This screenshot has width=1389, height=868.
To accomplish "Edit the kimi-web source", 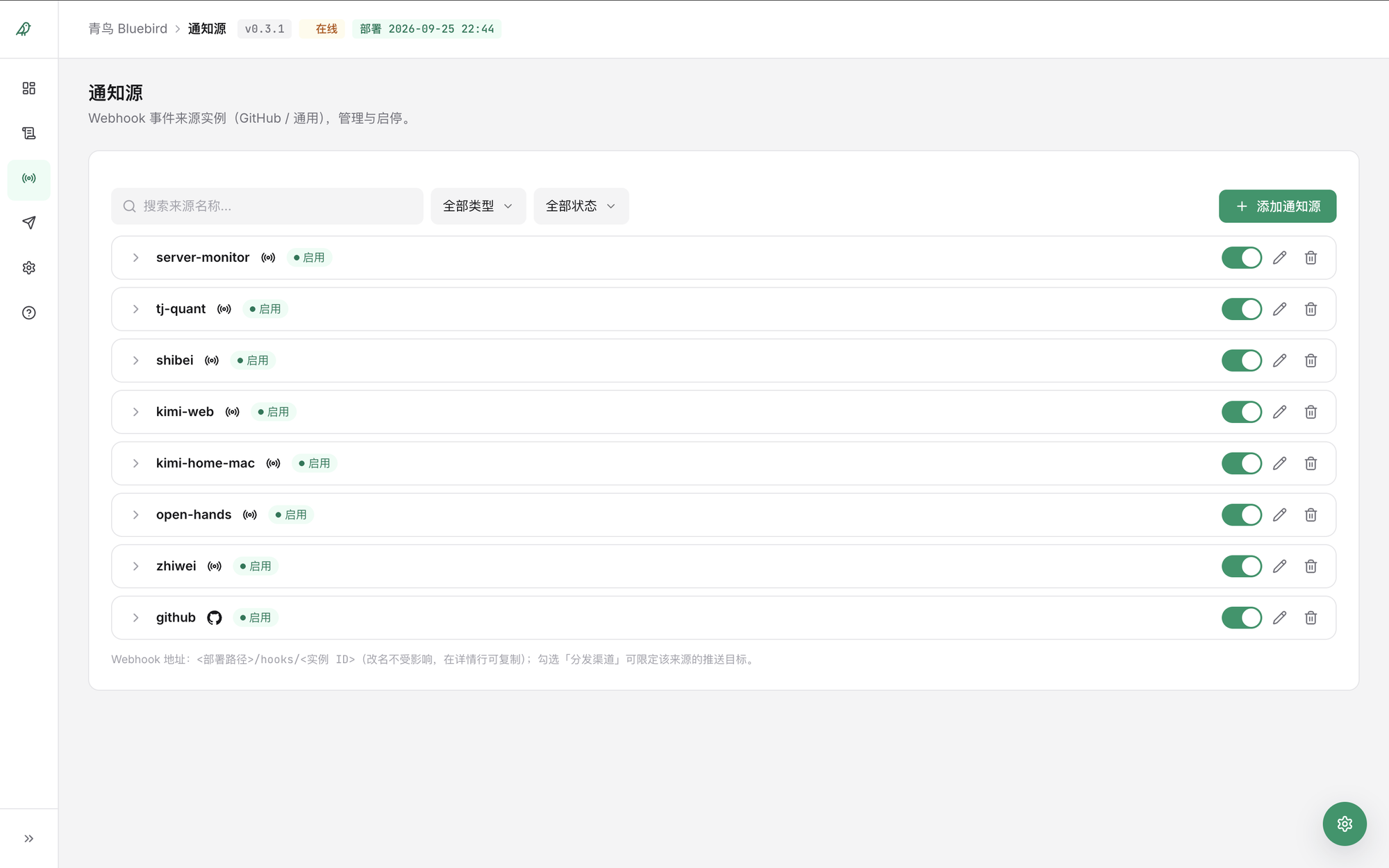I will pyautogui.click(x=1280, y=412).
